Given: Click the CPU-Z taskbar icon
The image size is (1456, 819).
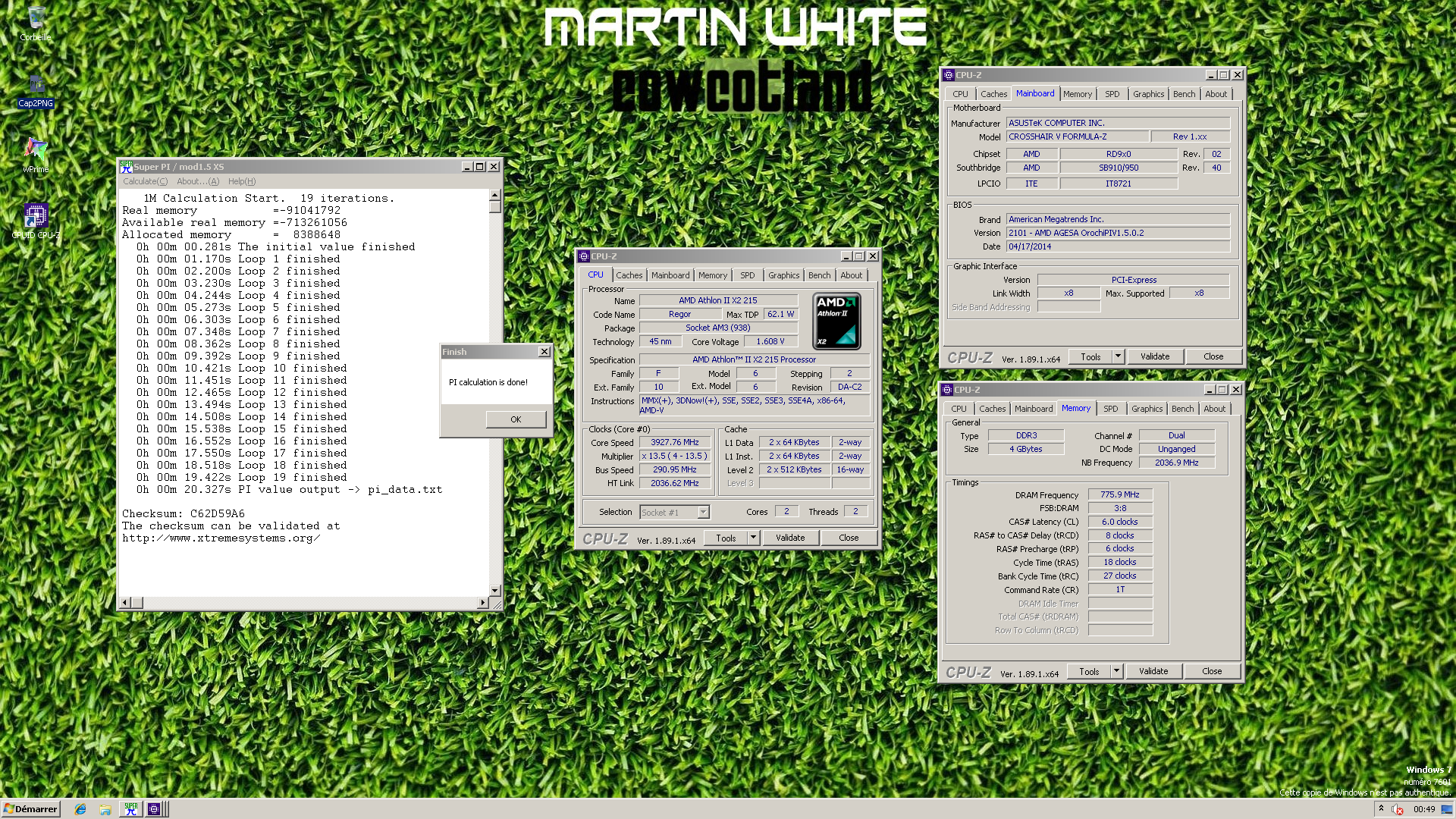Looking at the screenshot, I should pos(154,809).
